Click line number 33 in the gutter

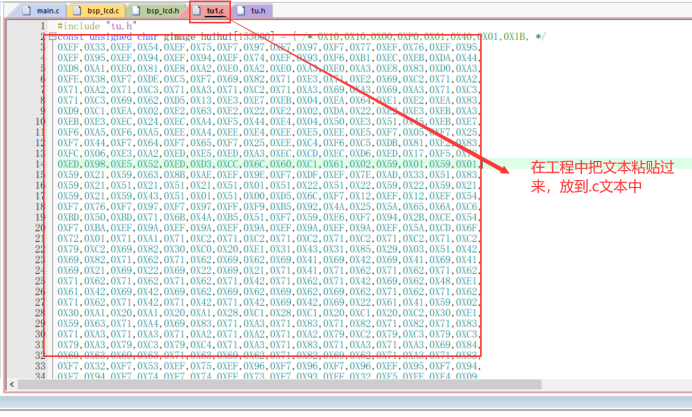click(x=40, y=366)
